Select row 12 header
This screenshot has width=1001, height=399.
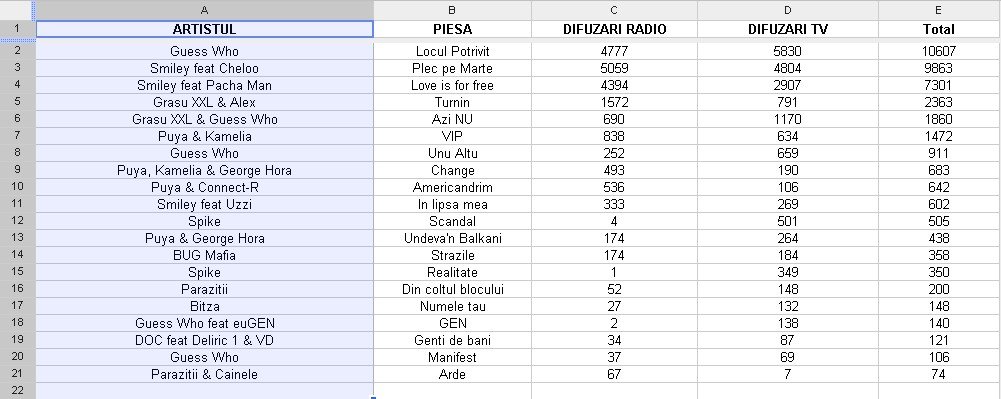(x=17, y=221)
